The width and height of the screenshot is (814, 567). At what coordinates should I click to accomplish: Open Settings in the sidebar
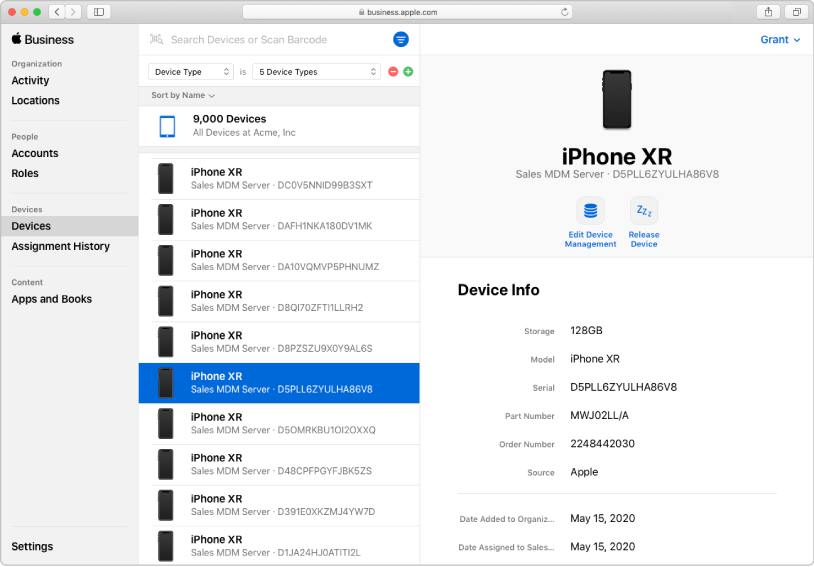[32, 547]
